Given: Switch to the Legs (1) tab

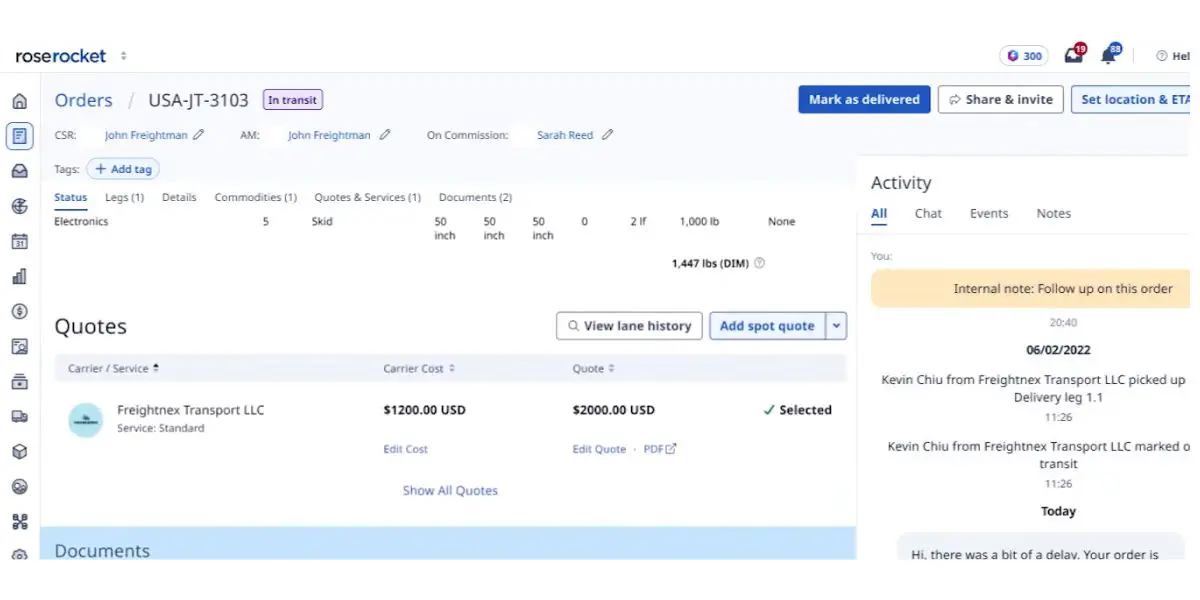Looking at the screenshot, I should click(125, 198).
